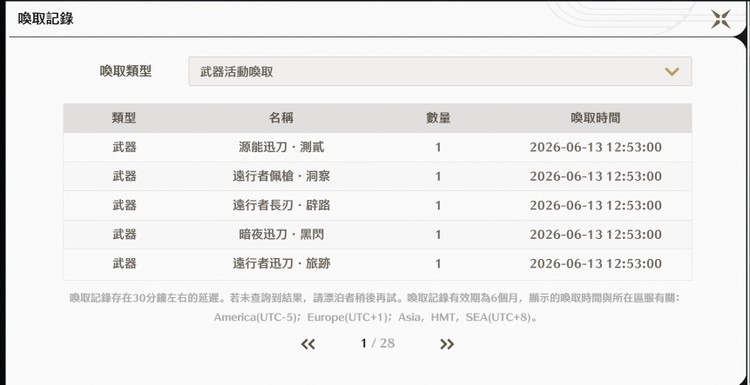750x385 pixels.
Task: Click the golden chevron in type dropdown
Action: pyautogui.click(x=672, y=72)
